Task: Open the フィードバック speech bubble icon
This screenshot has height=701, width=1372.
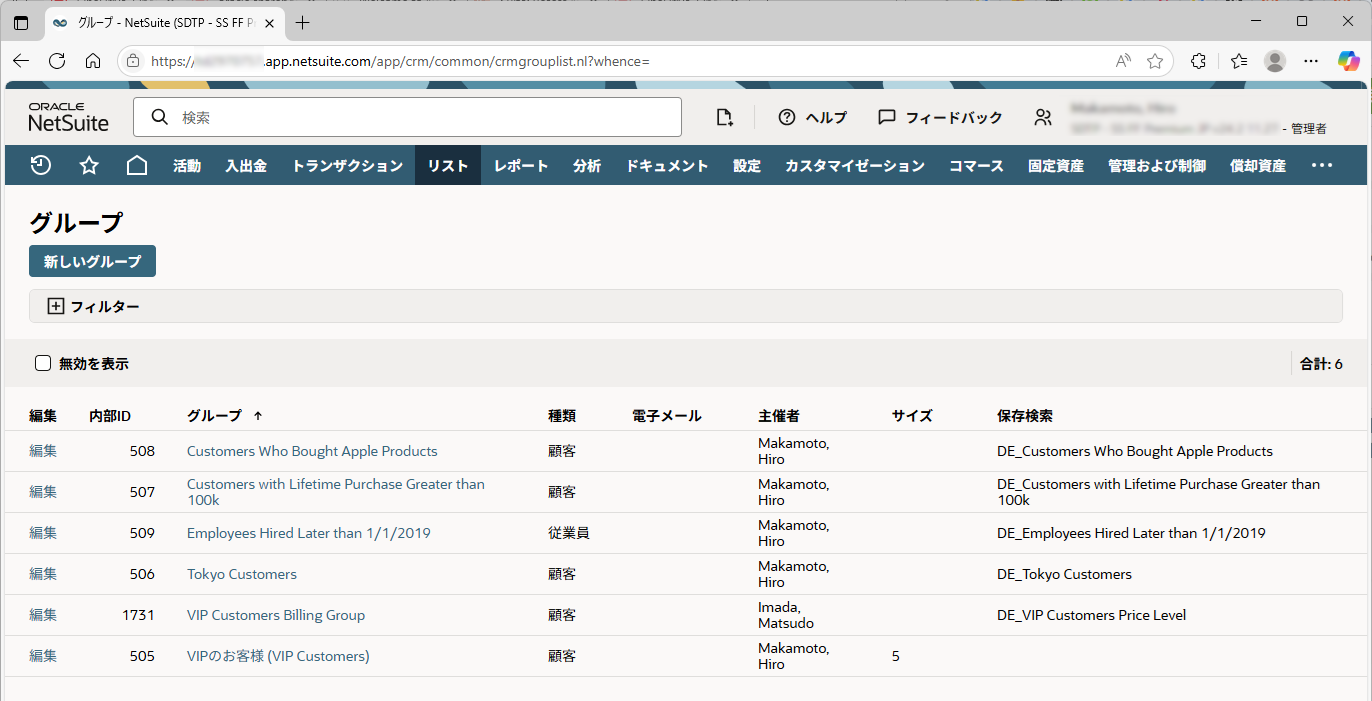Action: pyautogui.click(x=886, y=117)
